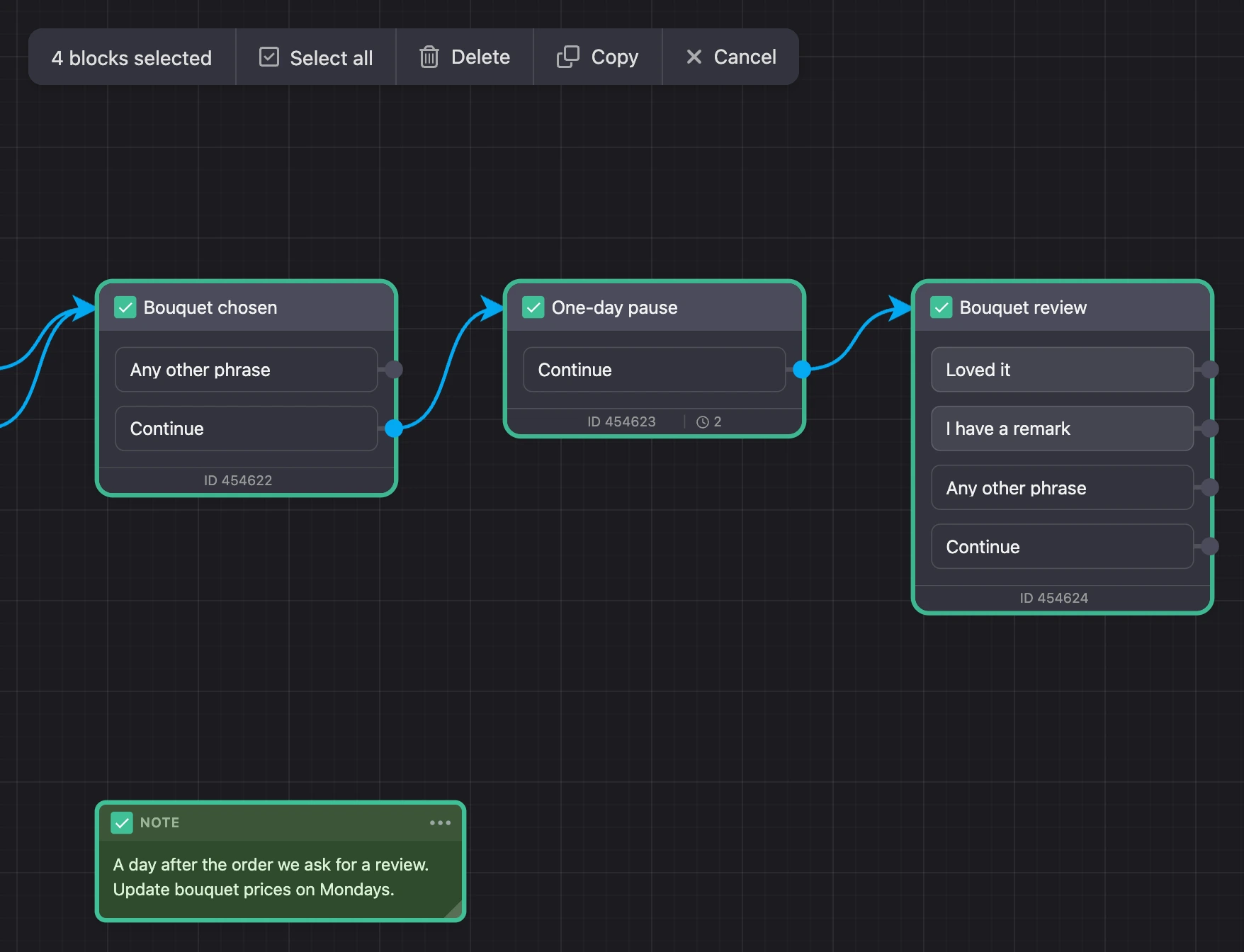
Task: Open the three-dots menu on the note
Action: (x=440, y=822)
